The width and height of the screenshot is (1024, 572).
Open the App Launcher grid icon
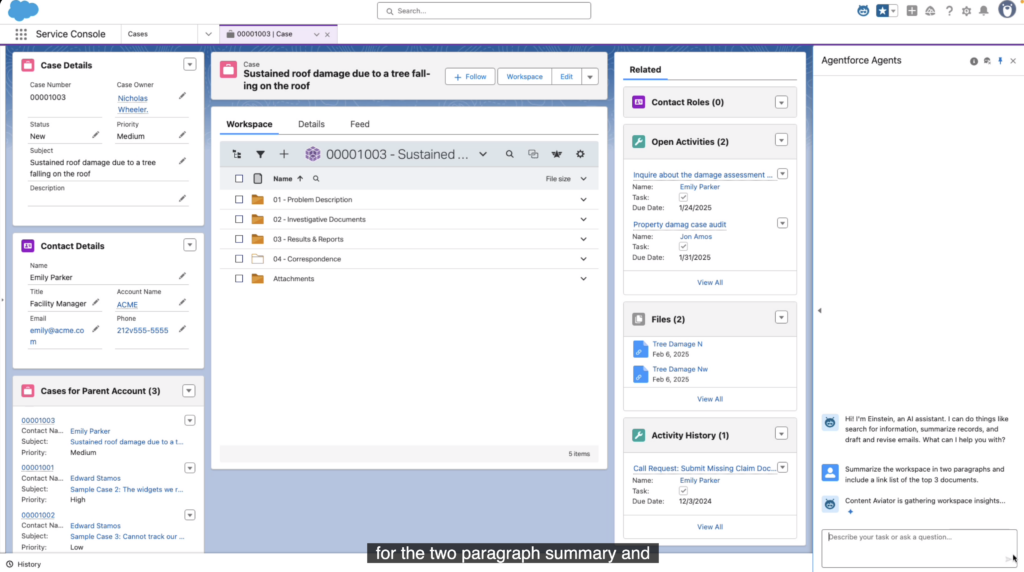point(21,34)
